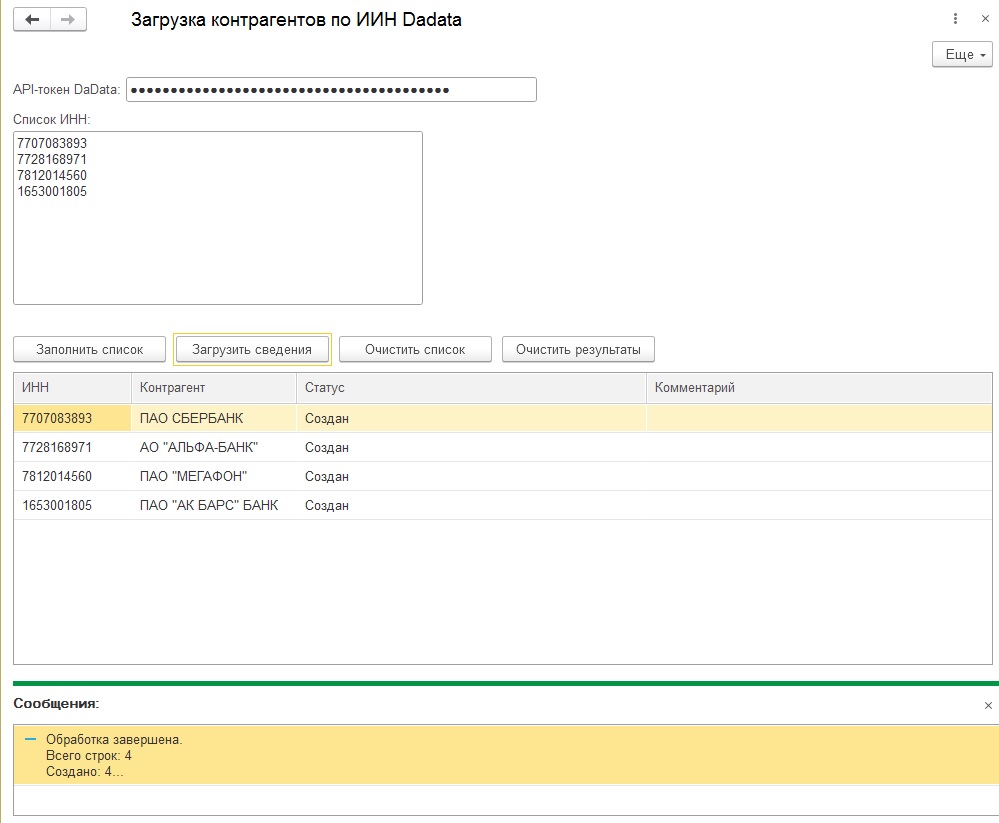Screen dimensions: 999x823
Task: Close the Сообщения panel
Action: (x=988, y=705)
